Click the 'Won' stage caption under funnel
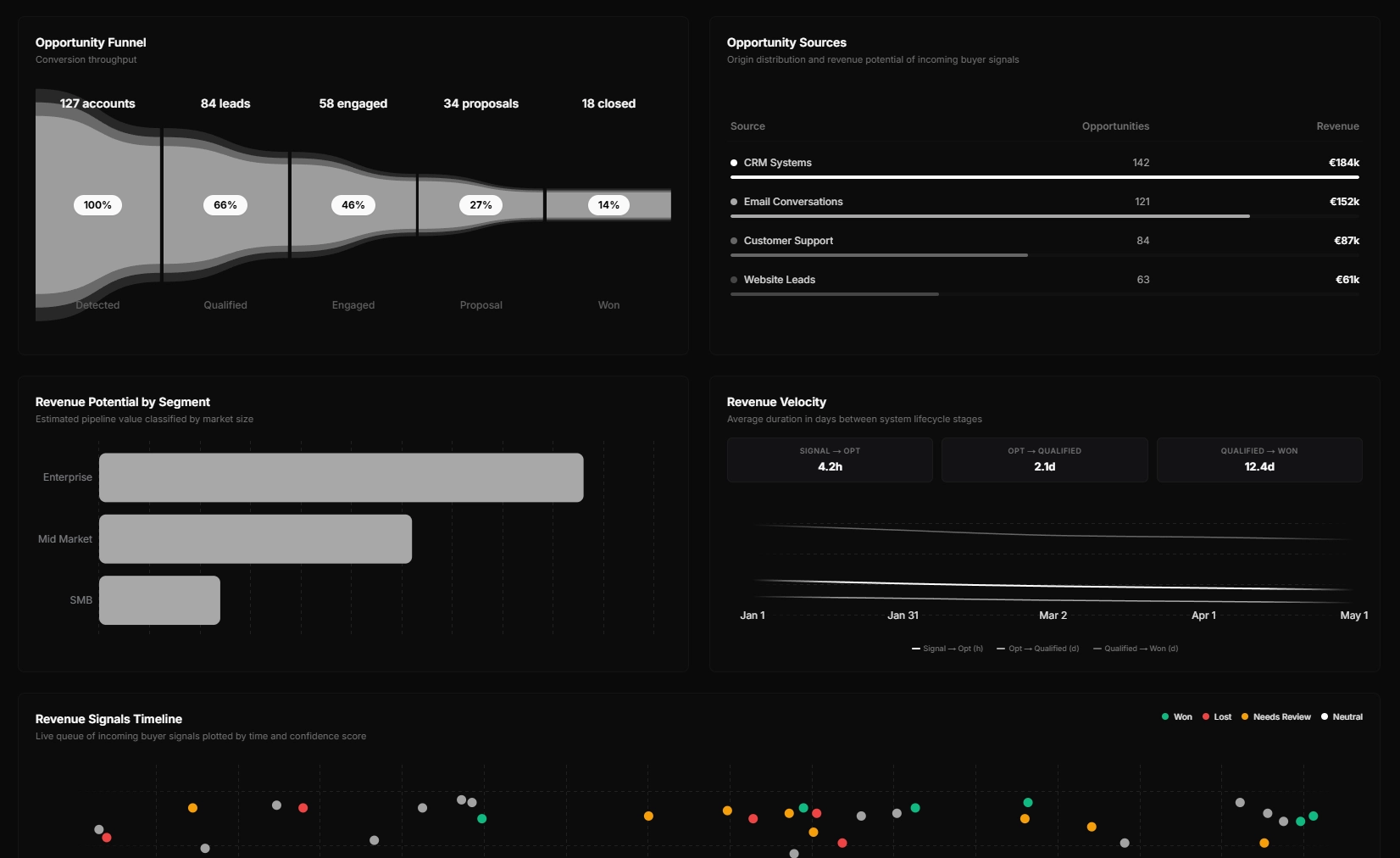This screenshot has height=858, width=1400. 608,305
